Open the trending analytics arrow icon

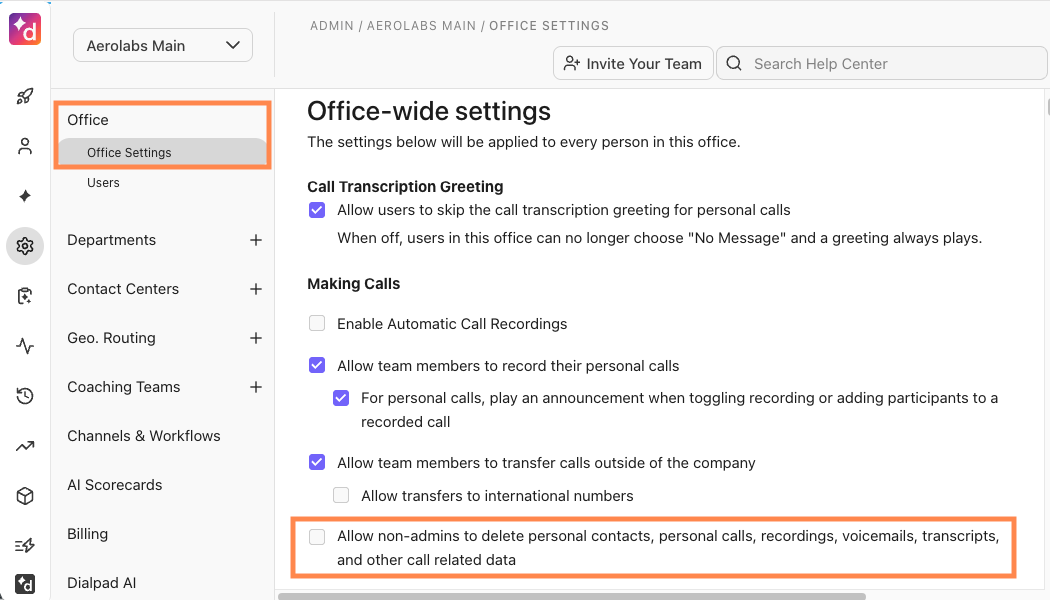coord(25,446)
